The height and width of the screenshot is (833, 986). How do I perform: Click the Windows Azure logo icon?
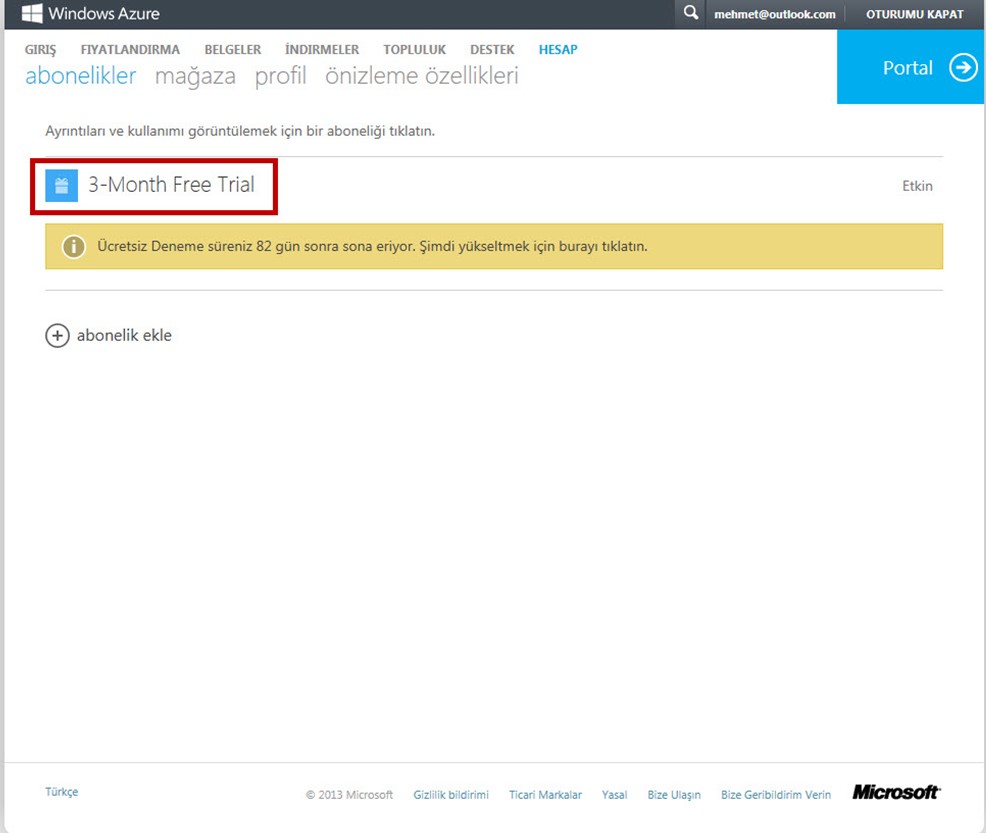tap(32, 13)
